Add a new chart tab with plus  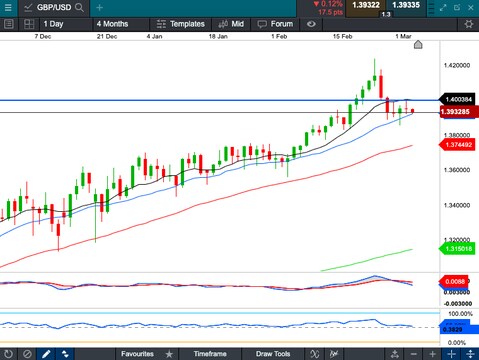[99, 7]
